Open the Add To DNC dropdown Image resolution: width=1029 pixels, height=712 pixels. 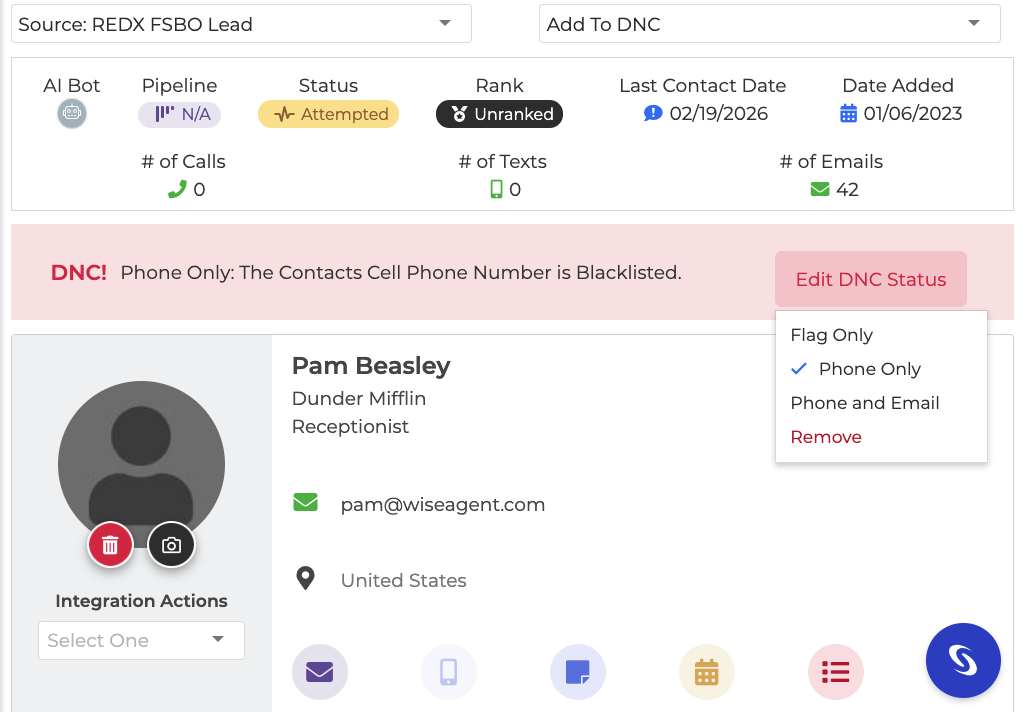coord(770,24)
